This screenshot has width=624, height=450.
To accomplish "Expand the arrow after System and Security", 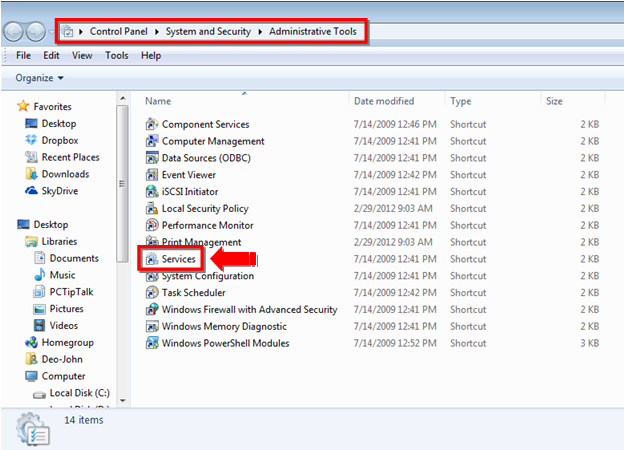I will point(260,31).
